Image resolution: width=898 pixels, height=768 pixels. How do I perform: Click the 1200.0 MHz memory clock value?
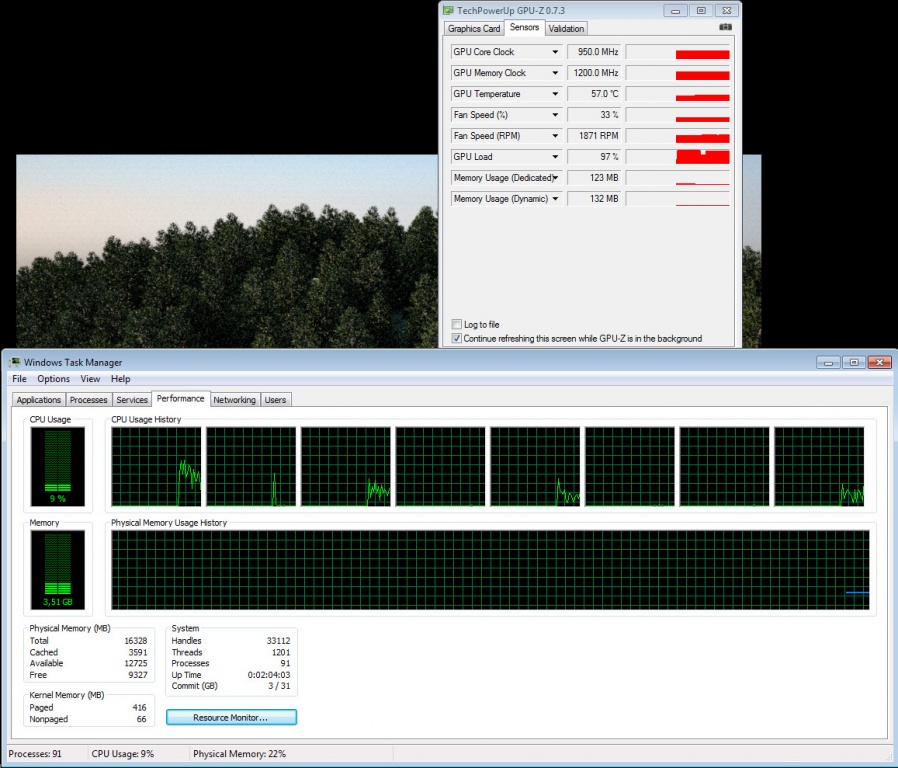point(594,73)
